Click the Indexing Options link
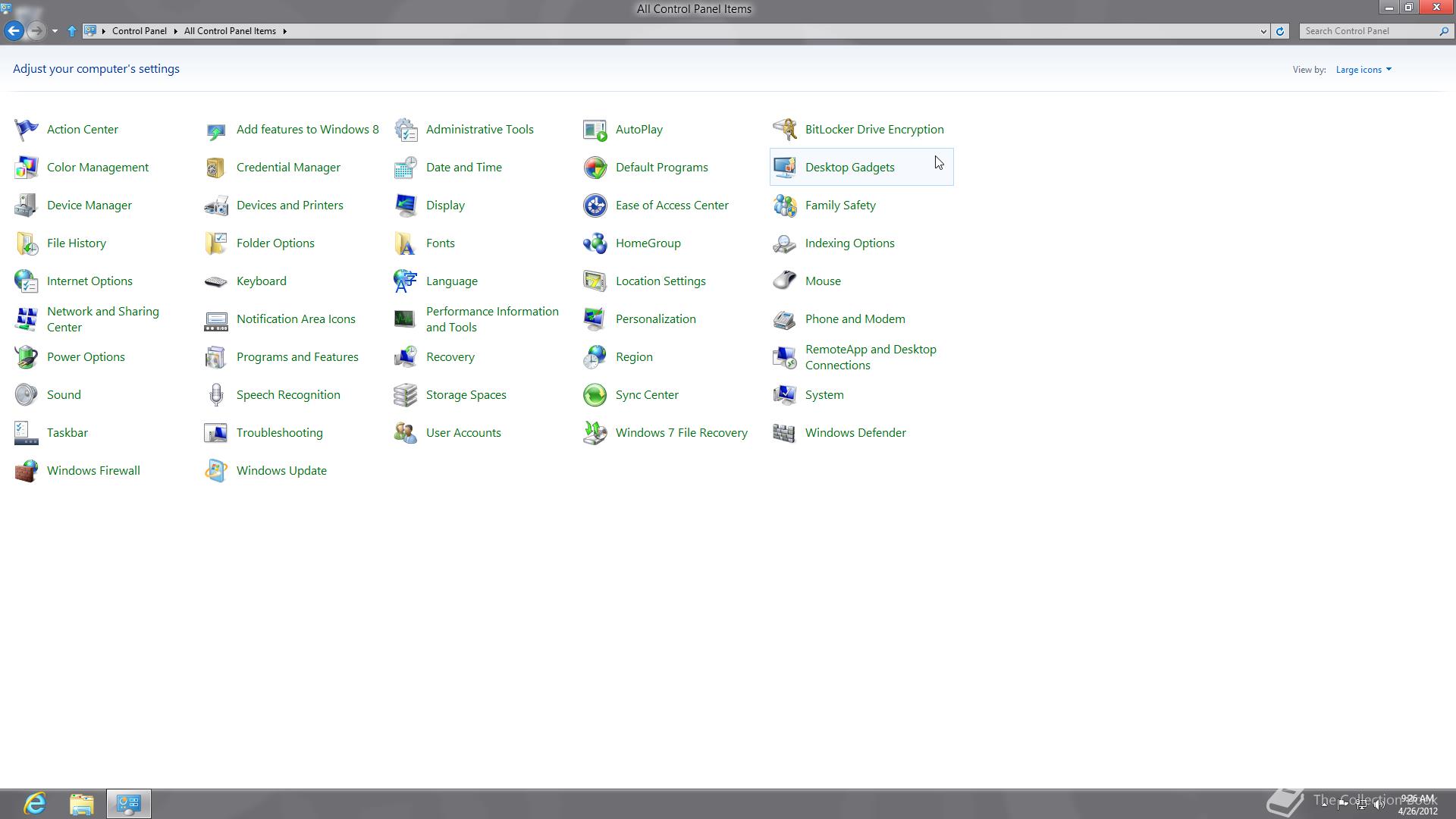 click(850, 243)
